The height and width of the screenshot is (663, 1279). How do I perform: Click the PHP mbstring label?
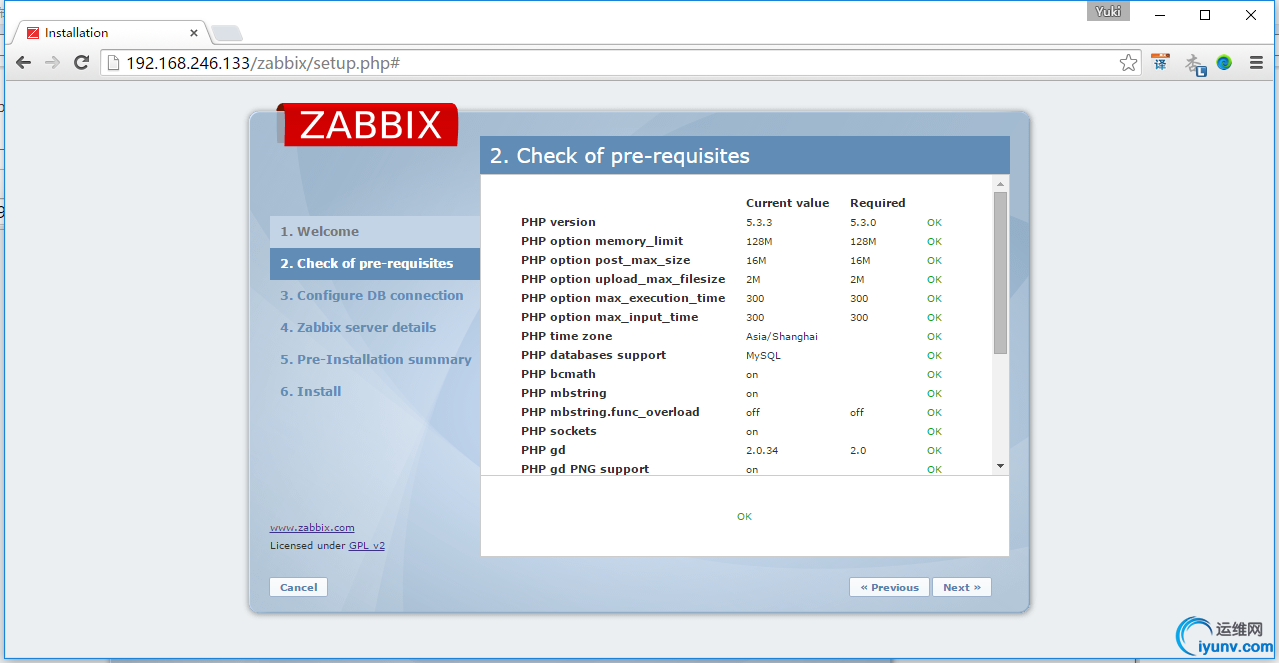tap(564, 393)
